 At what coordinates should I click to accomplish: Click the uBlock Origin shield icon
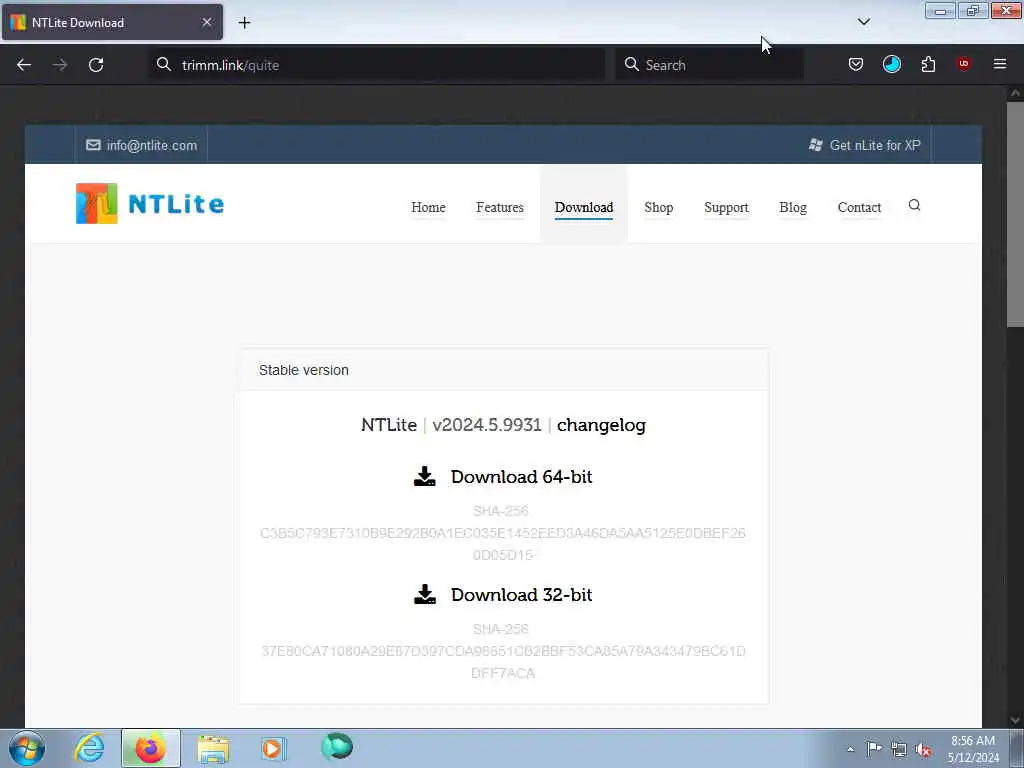(x=964, y=63)
